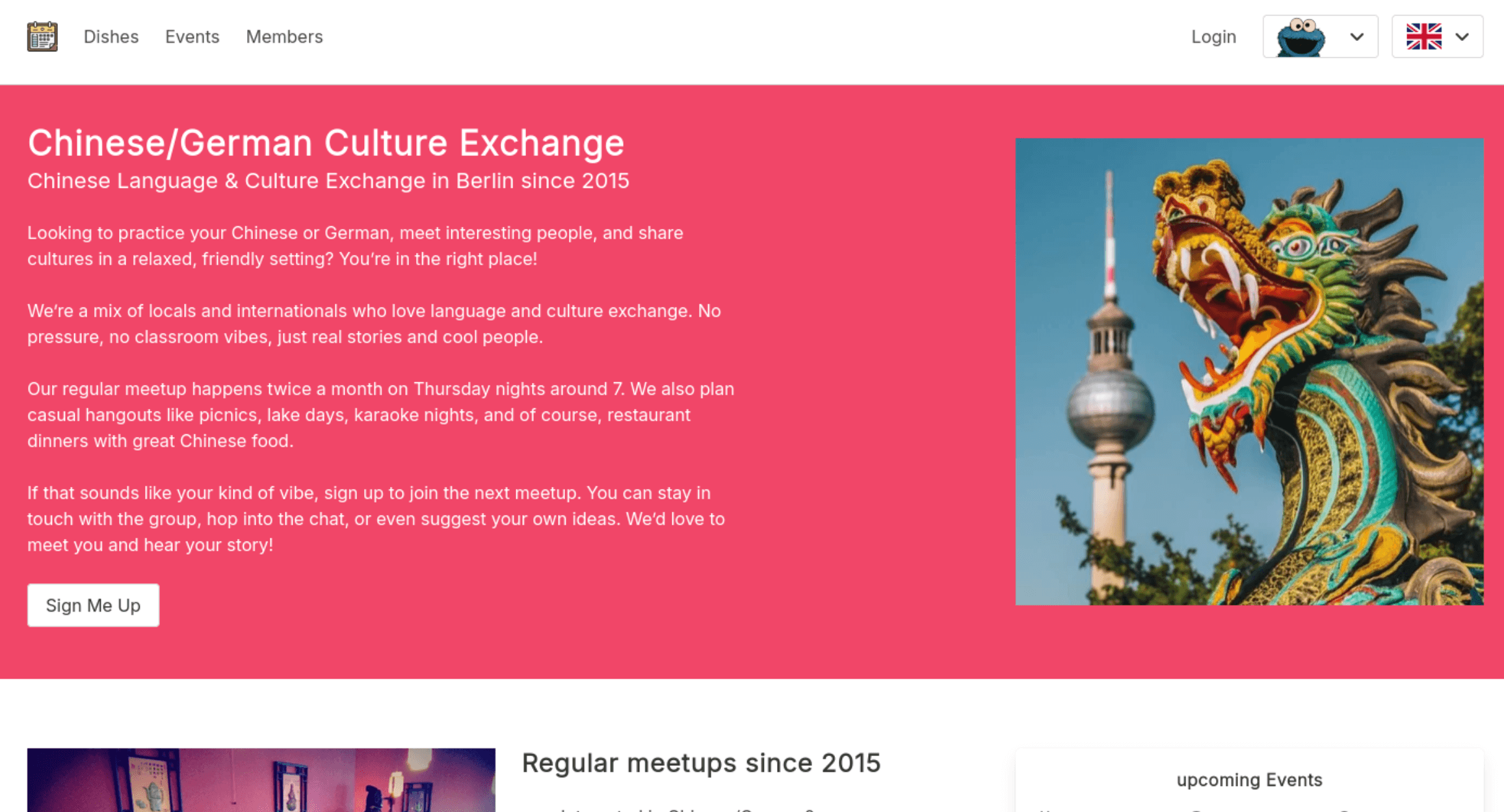The width and height of the screenshot is (1504, 812).
Task: Click the Regular meetups since 2015 heading
Action: pyautogui.click(x=701, y=763)
